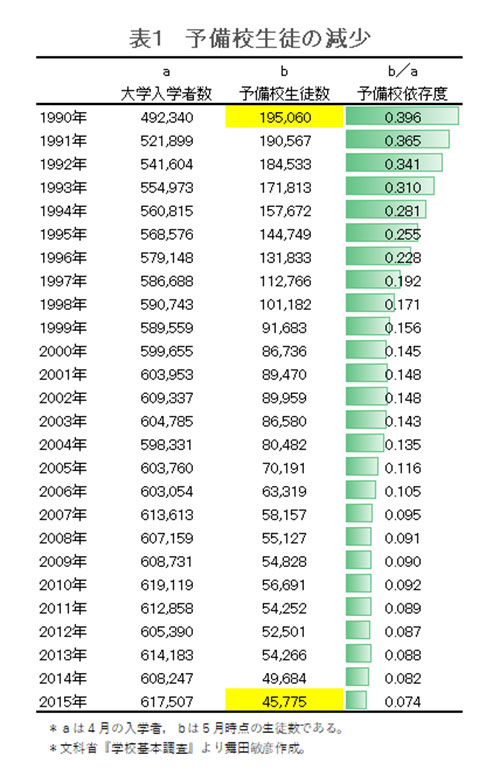Select the 予備校依存度 column header
Screen dimensions: 500x783
[402, 93]
